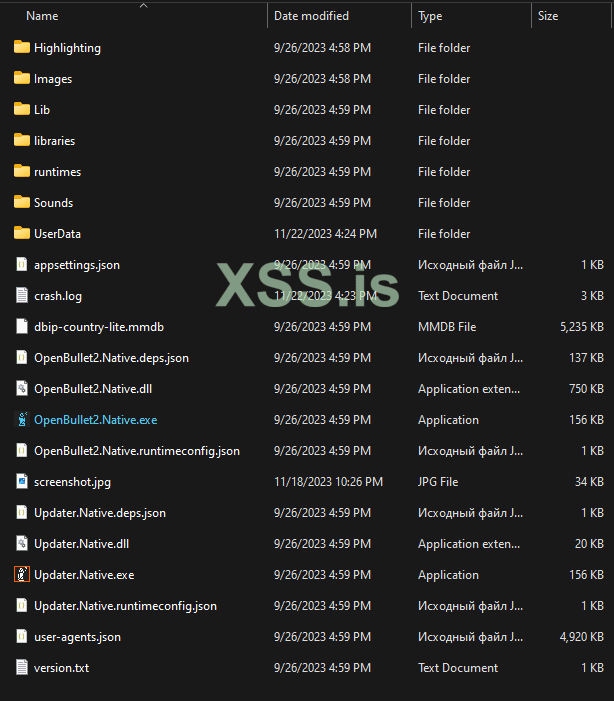Sort by Size column header

click(548, 16)
